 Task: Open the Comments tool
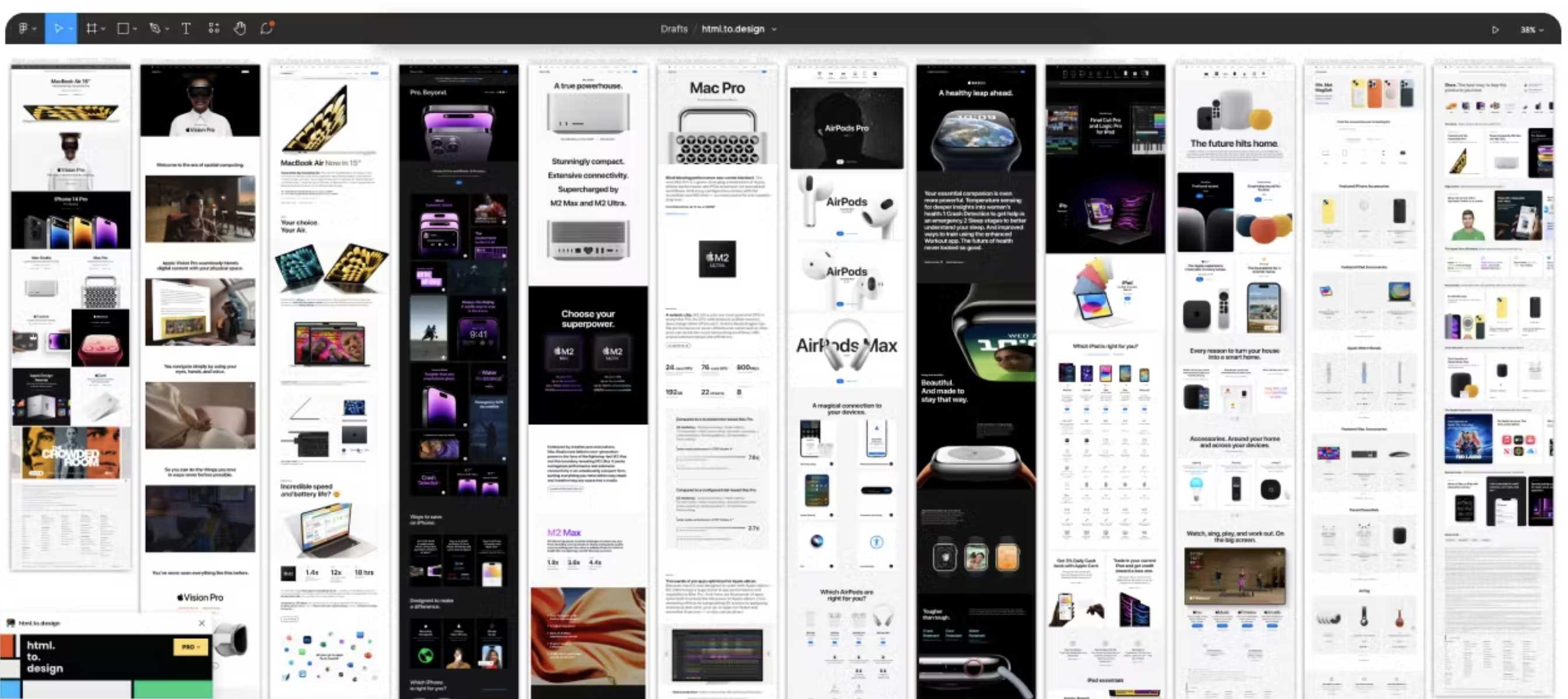pyautogui.click(x=267, y=29)
